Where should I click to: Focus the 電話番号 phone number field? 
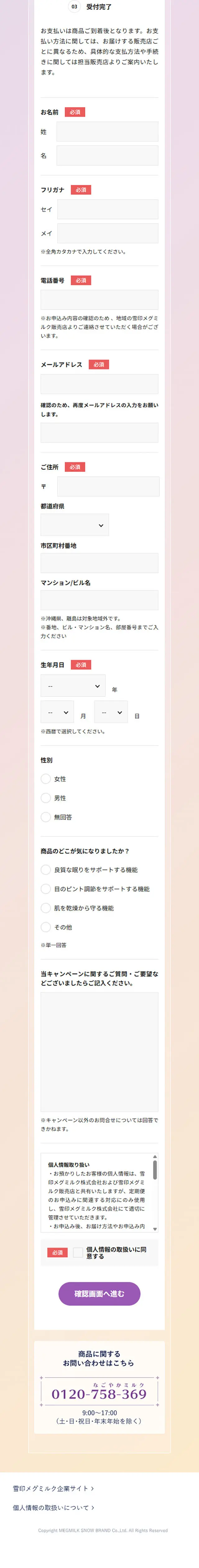pyautogui.click(x=99, y=300)
